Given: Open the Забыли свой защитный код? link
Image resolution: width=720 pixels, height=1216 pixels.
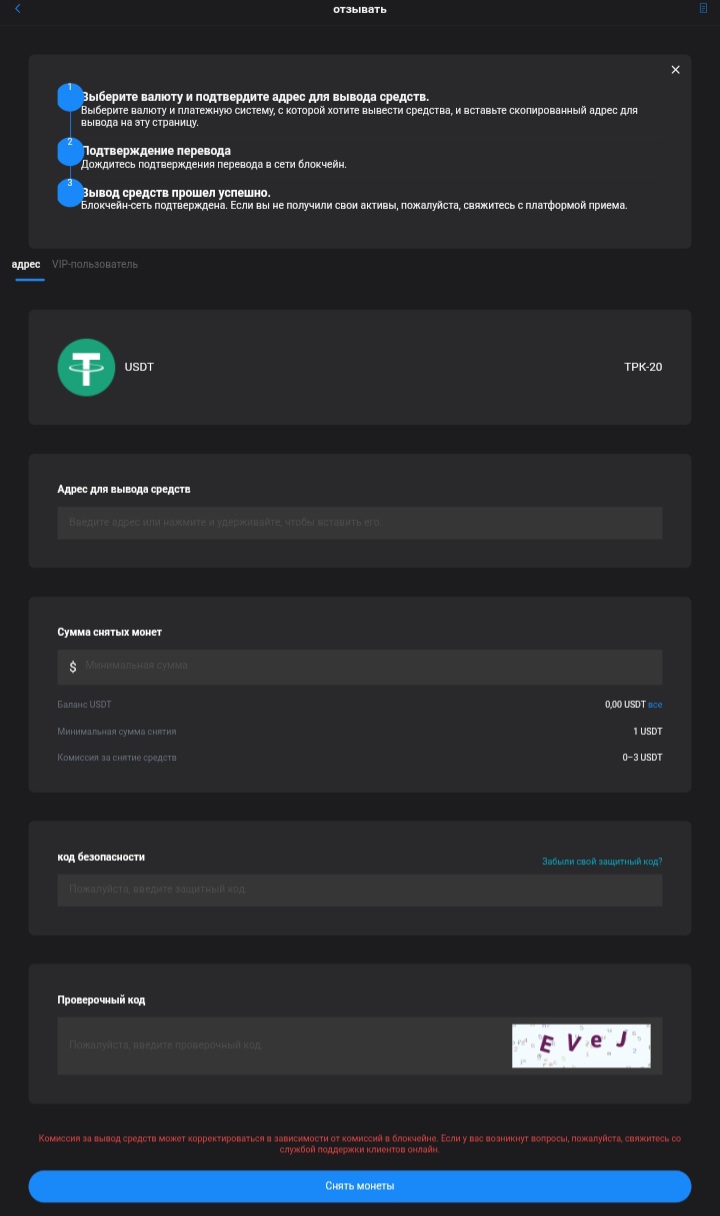Looking at the screenshot, I should coord(602,862).
